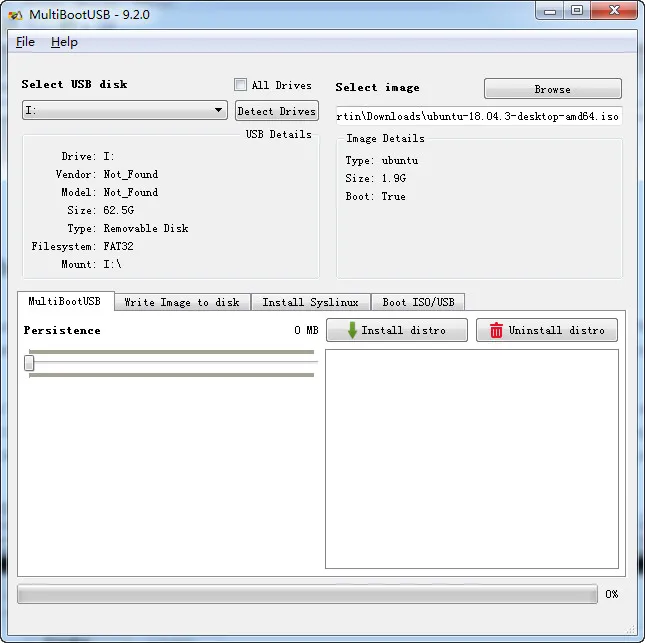Click the green arrow Install distro button
The width and height of the screenshot is (645, 643).
(397, 330)
